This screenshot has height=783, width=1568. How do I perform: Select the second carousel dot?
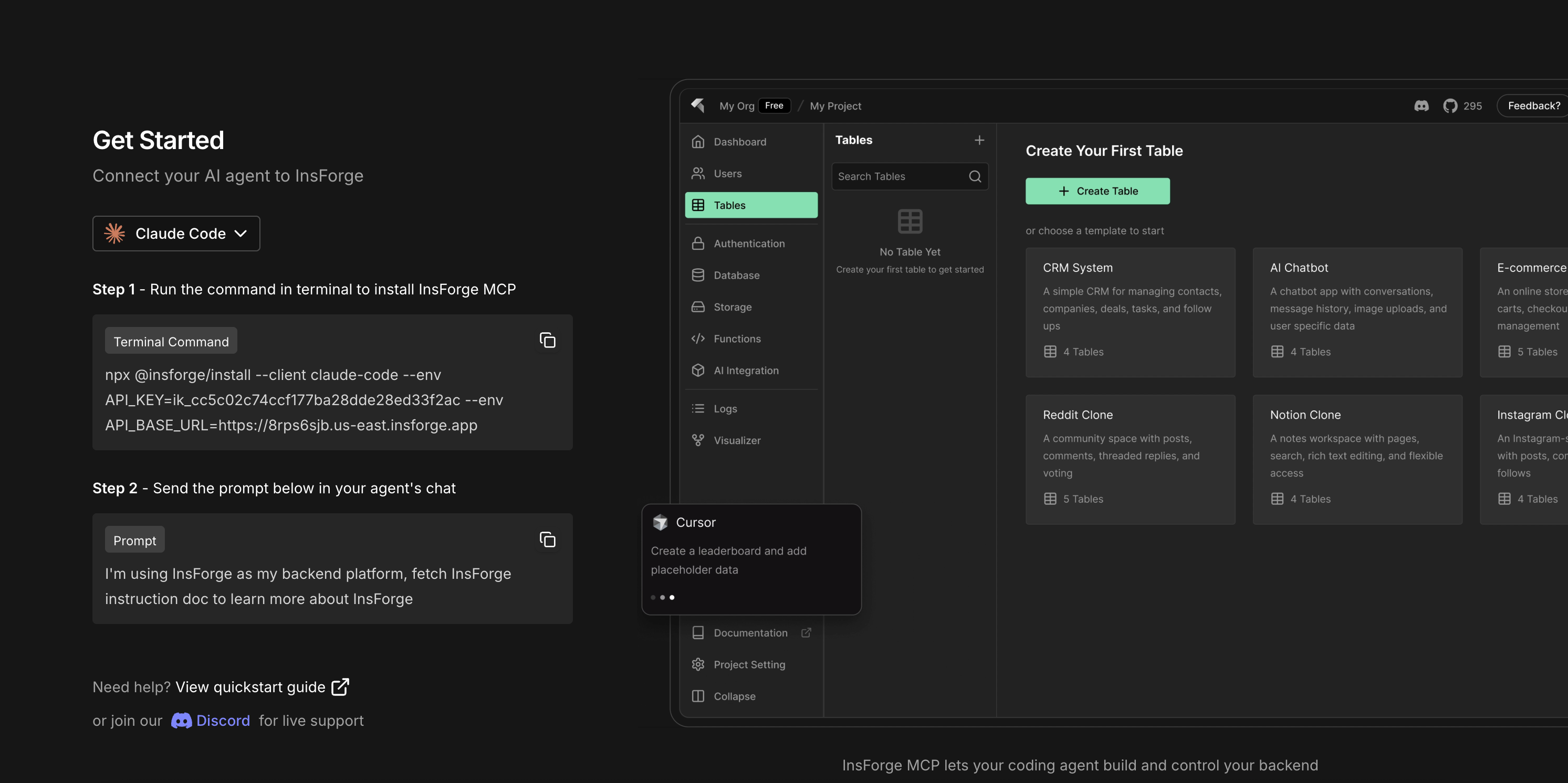(x=662, y=597)
